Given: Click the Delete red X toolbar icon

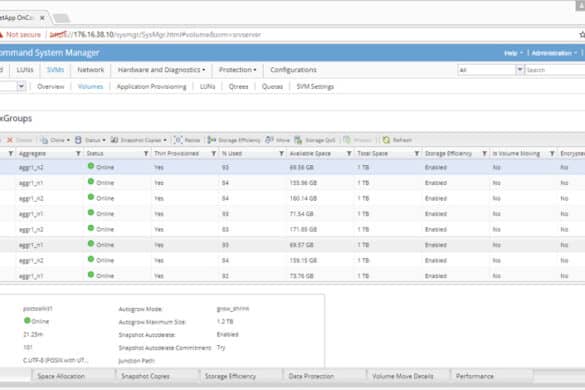Looking at the screenshot, I should 10,140.
